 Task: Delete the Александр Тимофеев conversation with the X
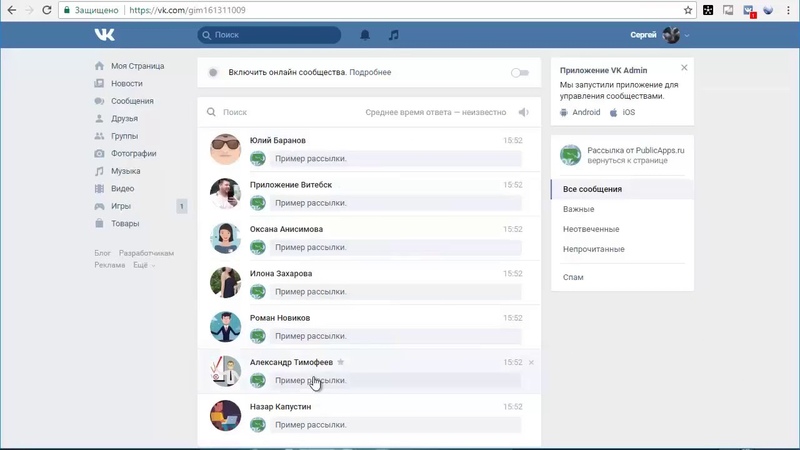click(531, 362)
